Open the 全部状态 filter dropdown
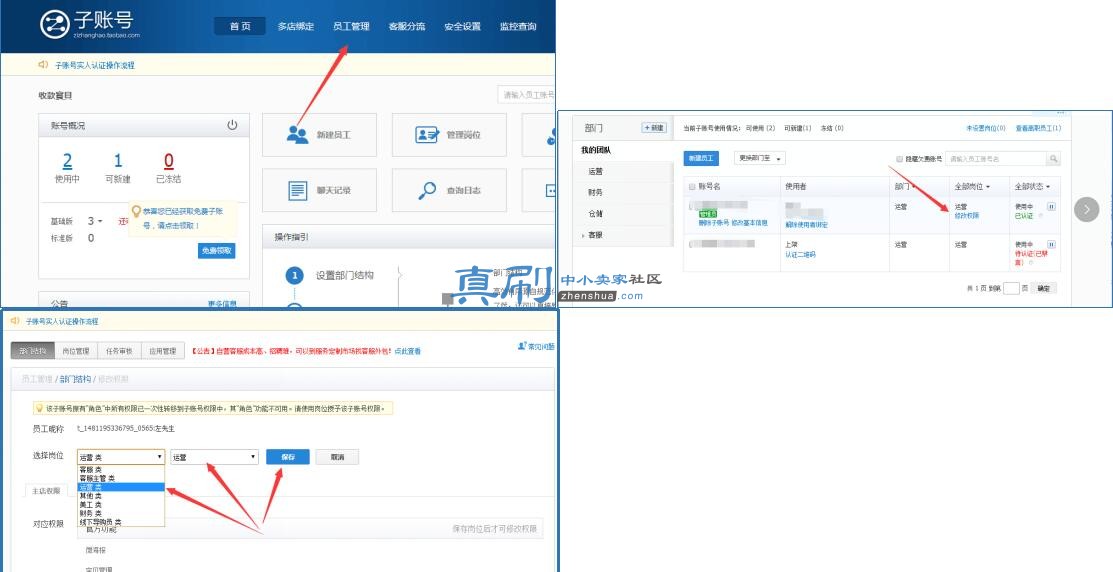This screenshot has width=1113, height=572. tap(1031, 187)
